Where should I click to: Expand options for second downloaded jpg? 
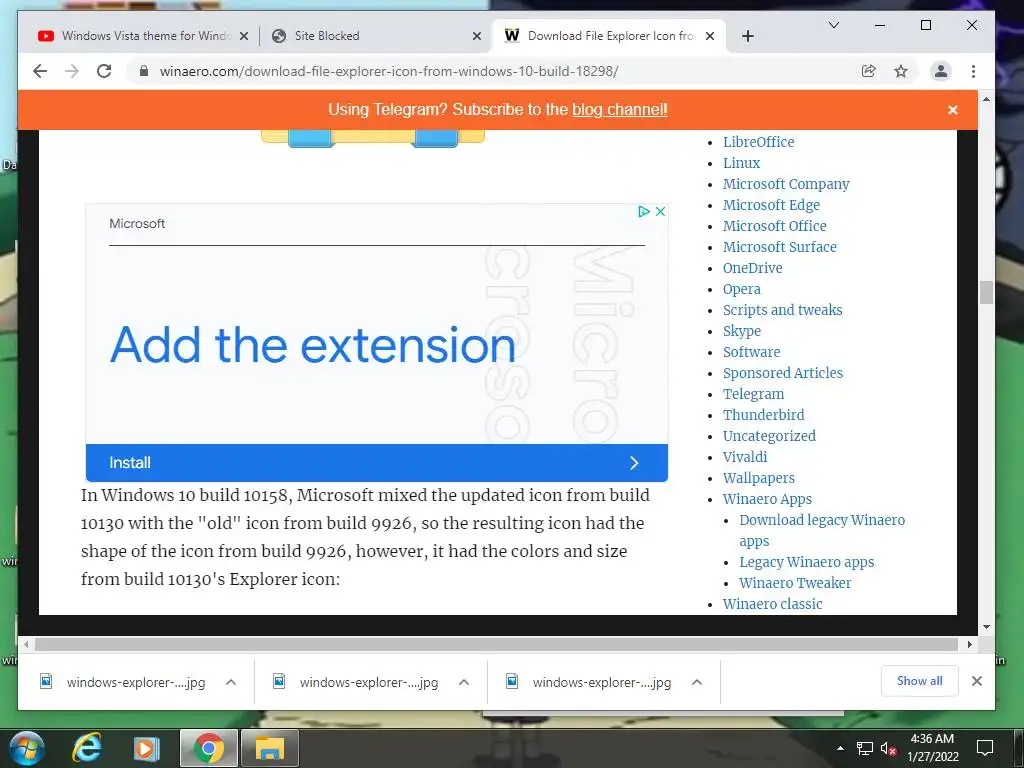pyautogui.click(x=464, y=682)
